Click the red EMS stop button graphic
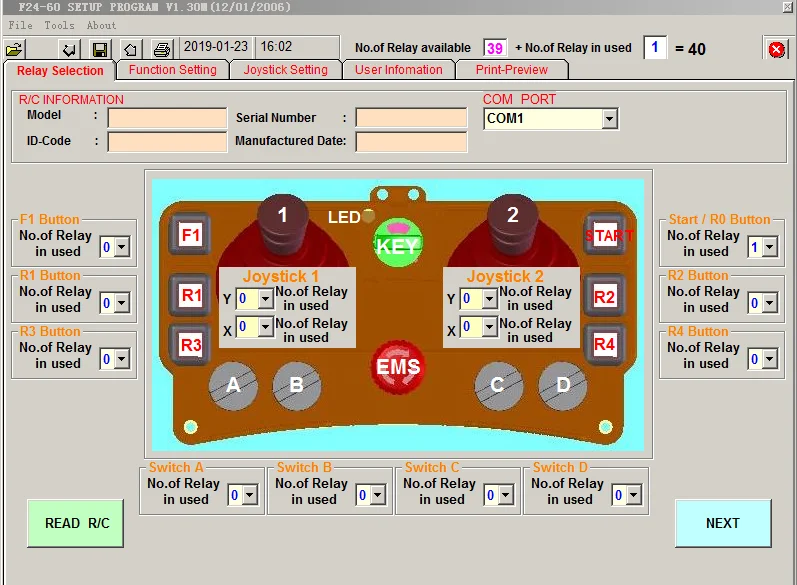Screen dimensions: 797x585 [398, 366]
